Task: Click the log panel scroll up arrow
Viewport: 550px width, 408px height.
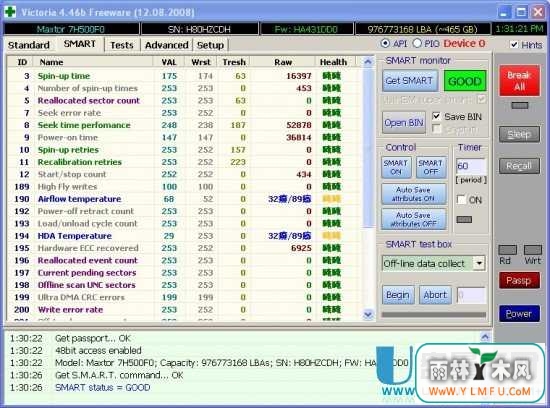Action: point(485,337)
